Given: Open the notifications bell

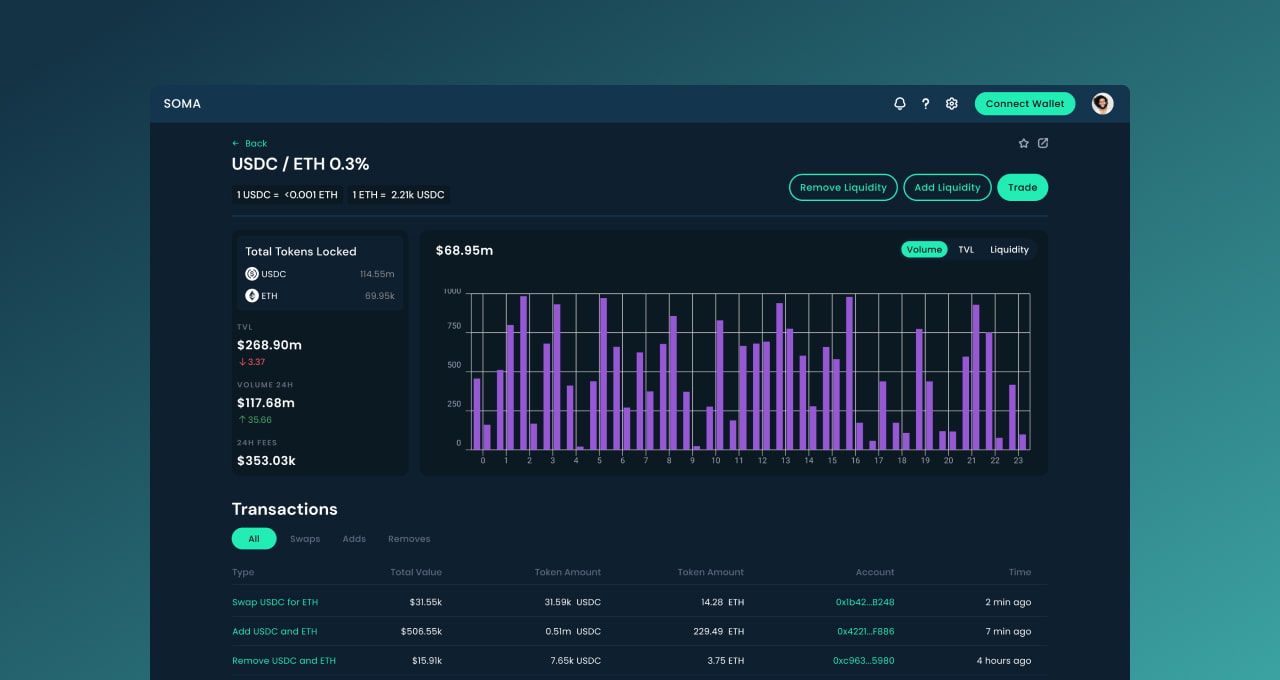Looking at the screenshot, I should (x=899, y=103).
